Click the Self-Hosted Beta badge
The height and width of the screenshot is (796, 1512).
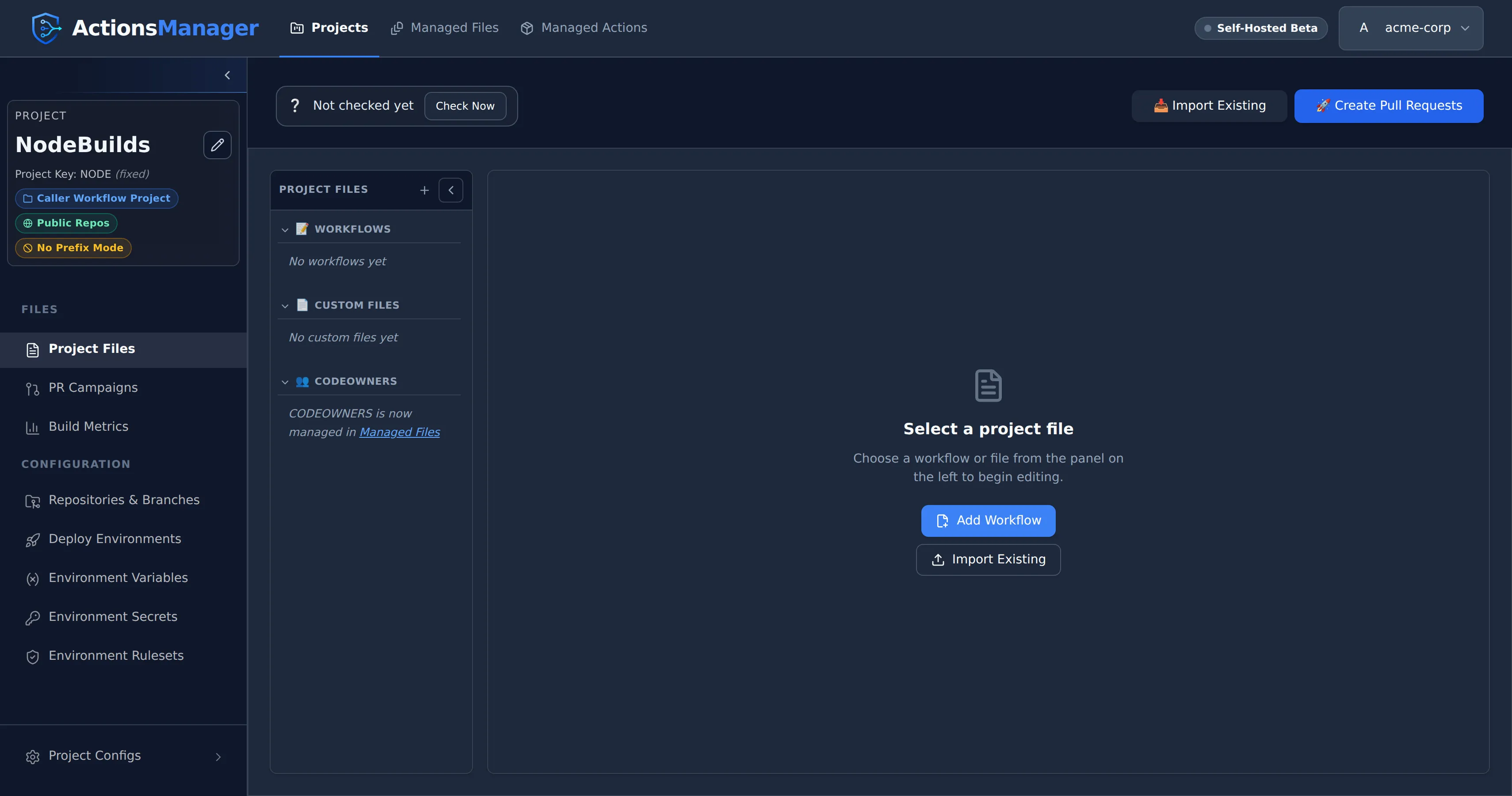(1261, 28)
